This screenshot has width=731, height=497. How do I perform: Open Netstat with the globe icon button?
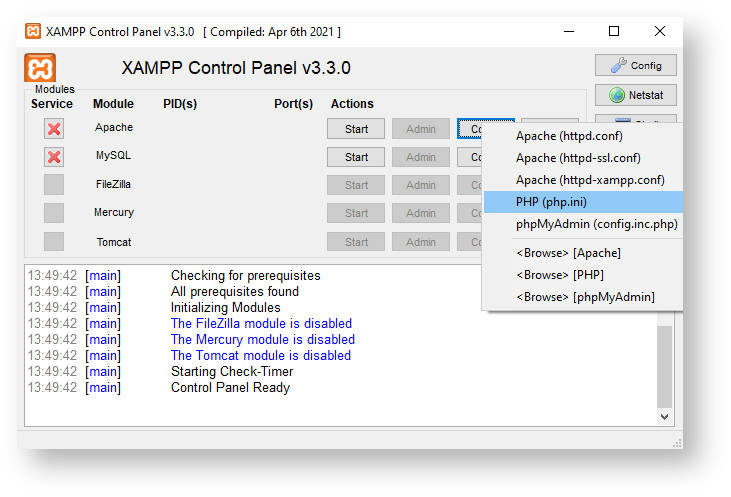[636, 96]
